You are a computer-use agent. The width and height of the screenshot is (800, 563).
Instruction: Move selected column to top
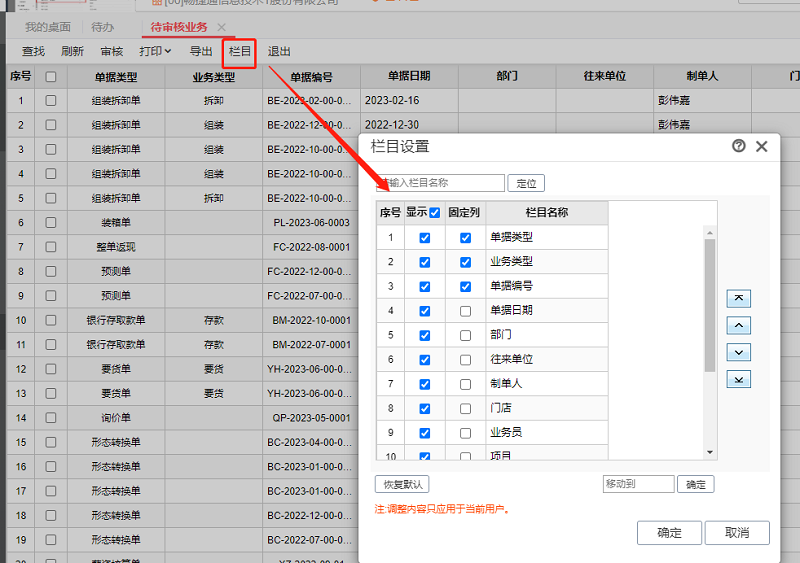coord(739,298)
